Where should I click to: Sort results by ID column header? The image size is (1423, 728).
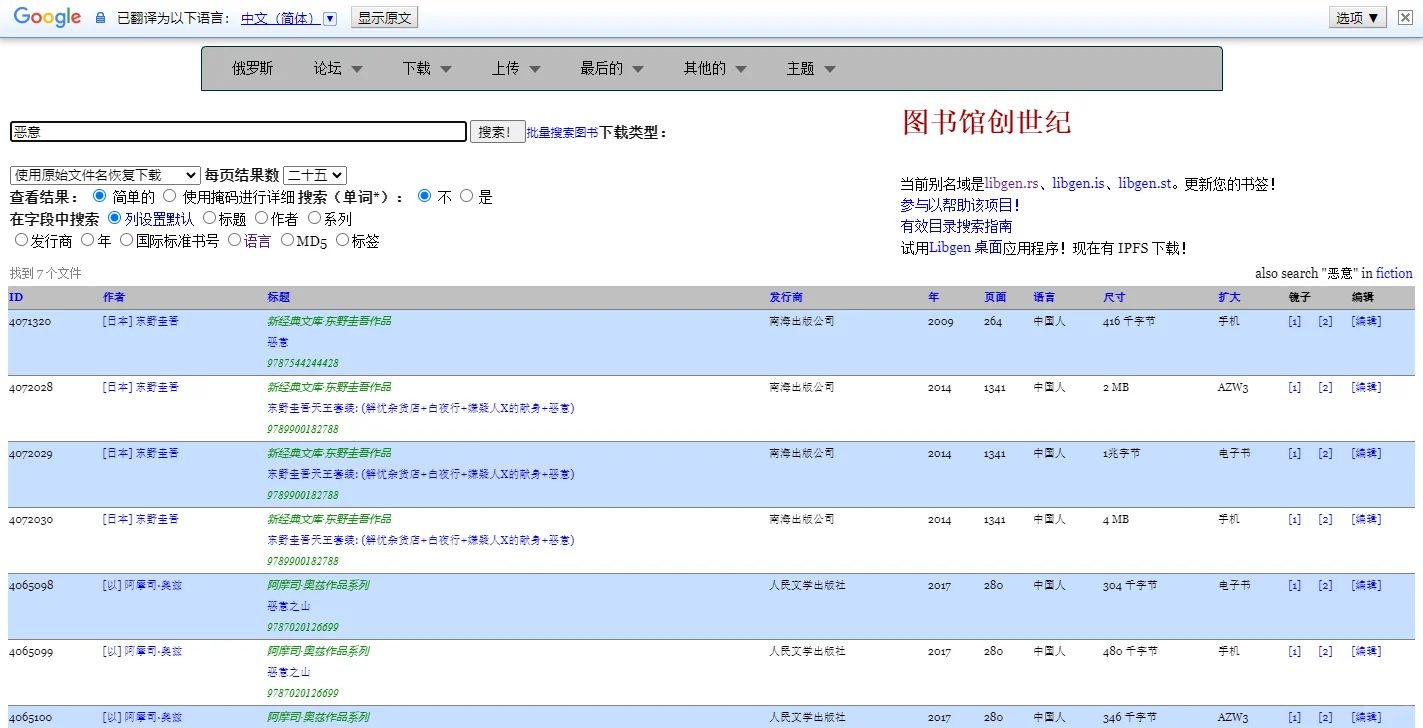pyautogui.click(x=15, y=297)
